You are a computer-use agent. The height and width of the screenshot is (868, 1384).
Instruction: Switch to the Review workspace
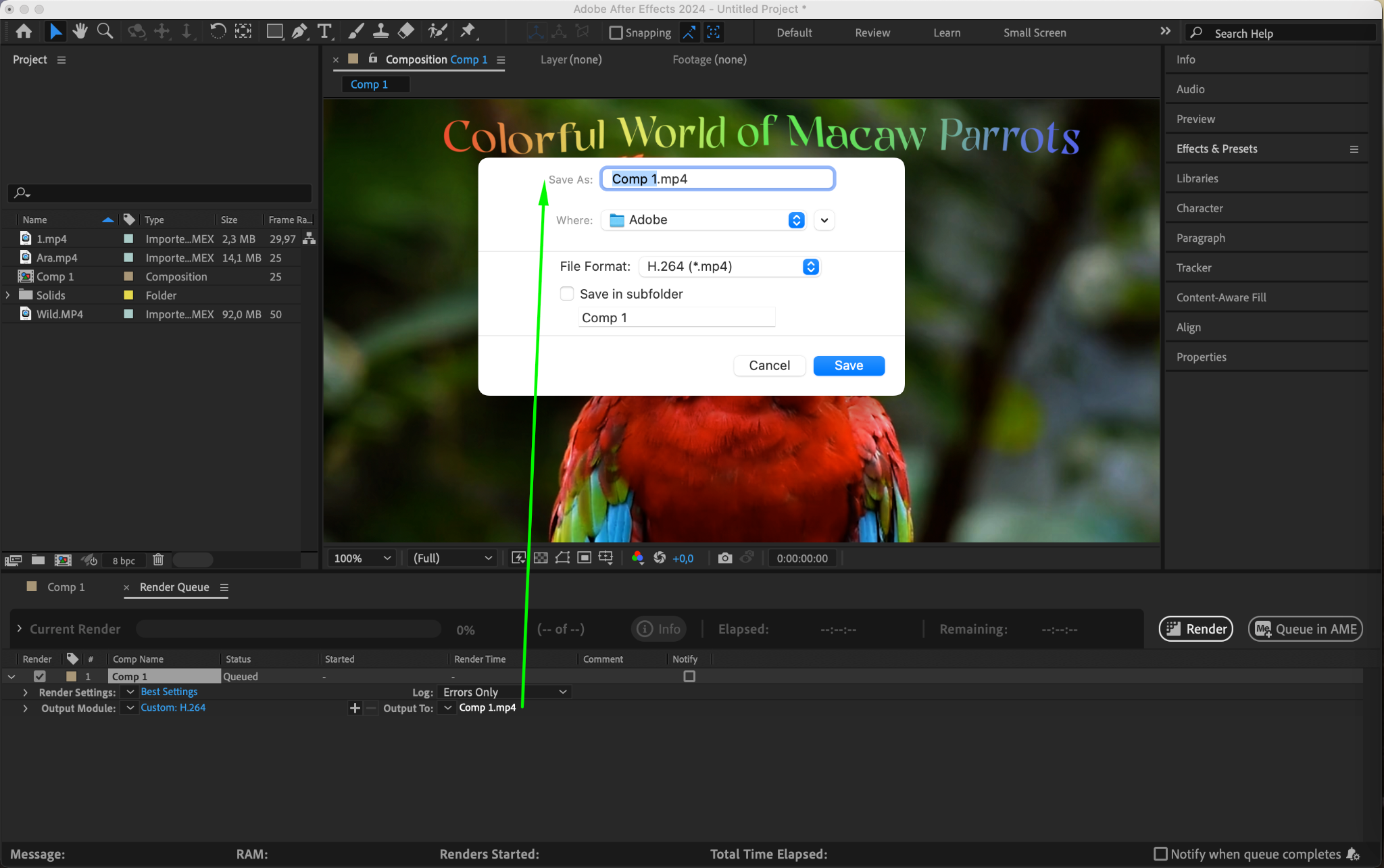(x=872, y=32)
